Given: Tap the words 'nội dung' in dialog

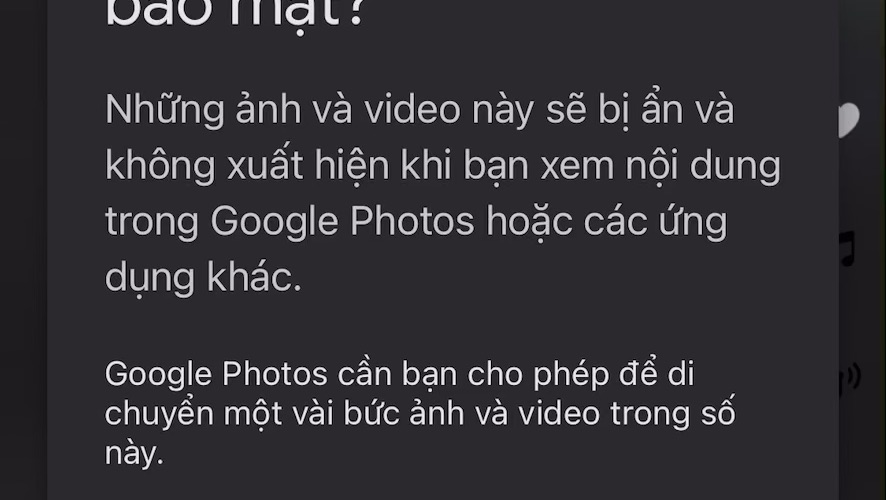Looking at the screenshot, I should click(703, 167).
